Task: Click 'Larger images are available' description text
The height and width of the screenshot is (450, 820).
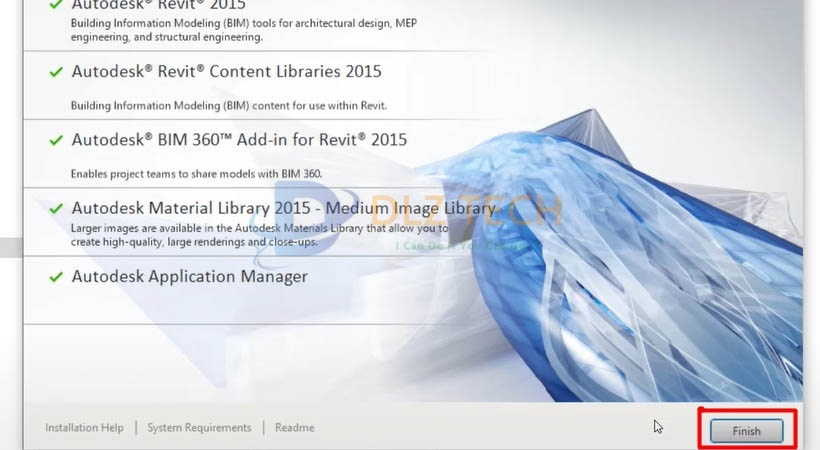Action: [x=259, y=235]
